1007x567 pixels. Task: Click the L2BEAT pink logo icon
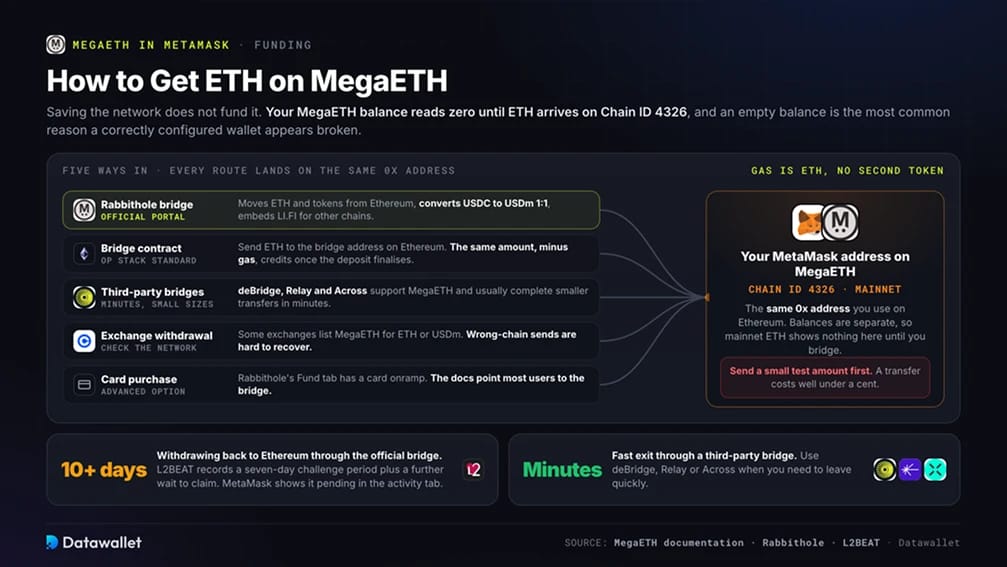pyautogui.click(x=473, y=469)
